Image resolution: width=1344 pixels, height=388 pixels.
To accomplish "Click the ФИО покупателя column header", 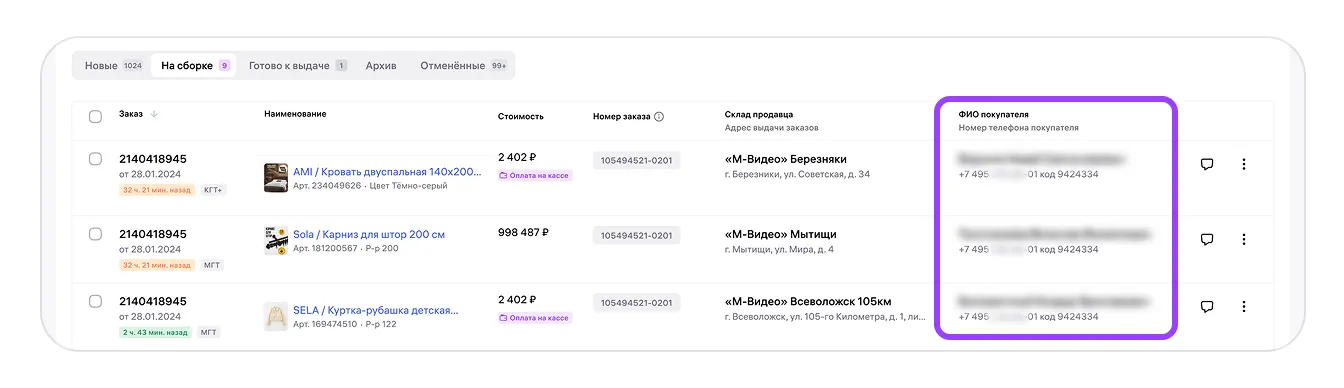I will (994, 114).
